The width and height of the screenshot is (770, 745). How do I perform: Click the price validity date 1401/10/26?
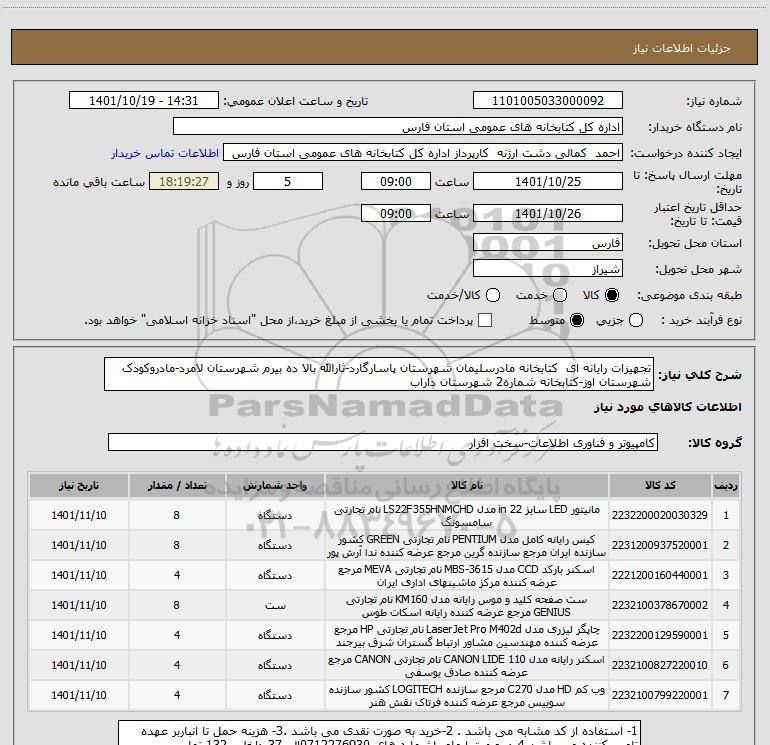548,213
